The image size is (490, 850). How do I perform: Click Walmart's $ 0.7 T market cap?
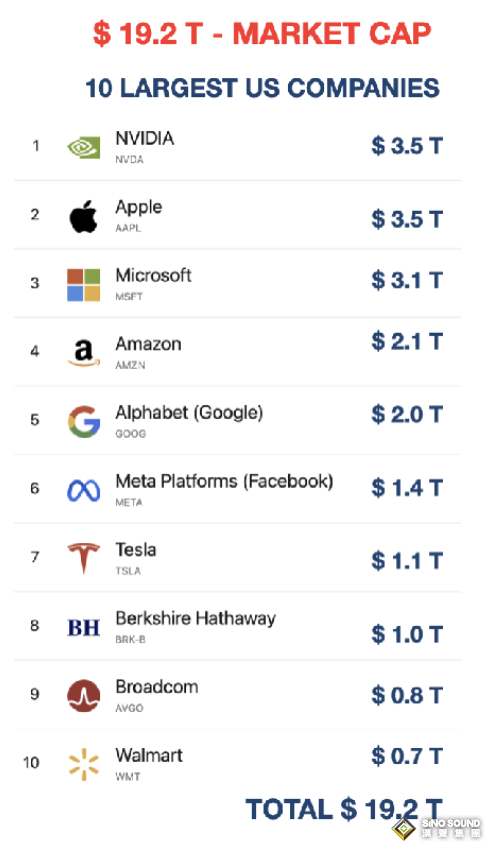click(x=407, y=756)
